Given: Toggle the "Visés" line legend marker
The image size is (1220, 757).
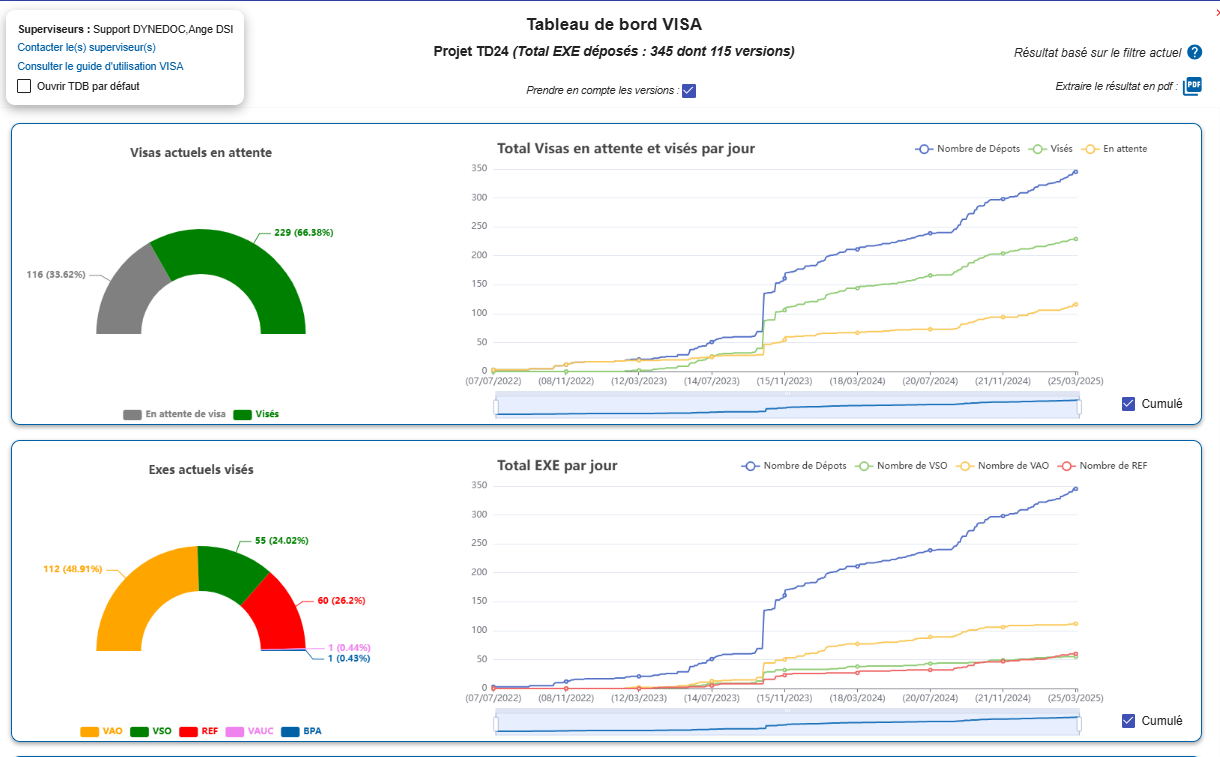Looking at the screenshot, I should coord(1039,149).
